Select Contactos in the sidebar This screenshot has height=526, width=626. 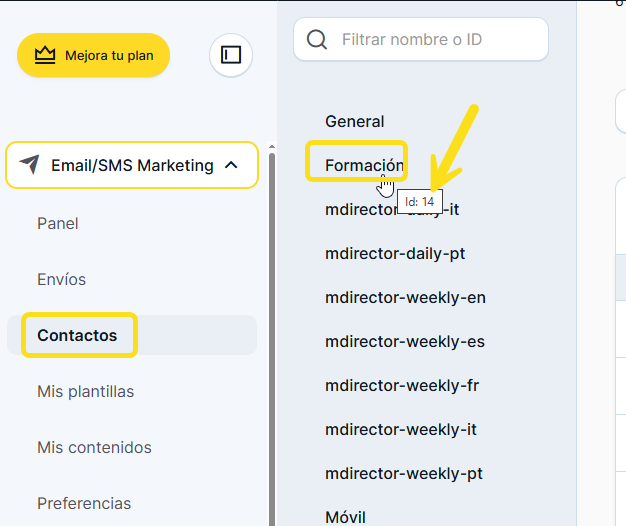(x=77, y=335)
